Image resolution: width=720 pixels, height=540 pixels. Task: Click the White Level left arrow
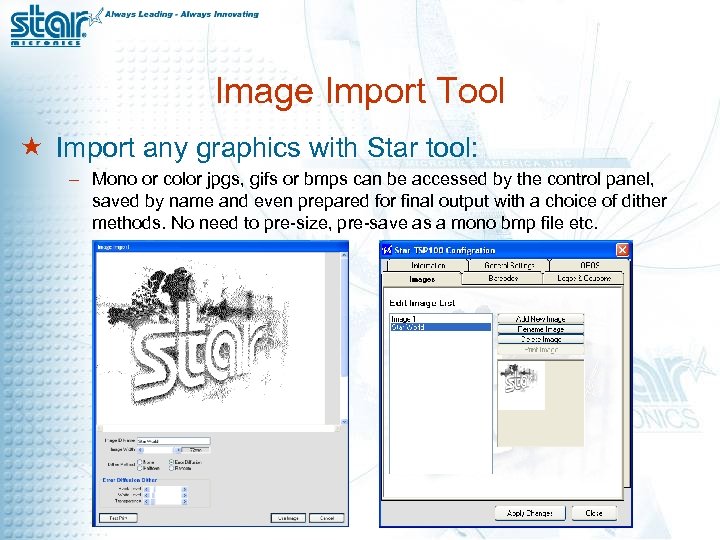[146, 495]
